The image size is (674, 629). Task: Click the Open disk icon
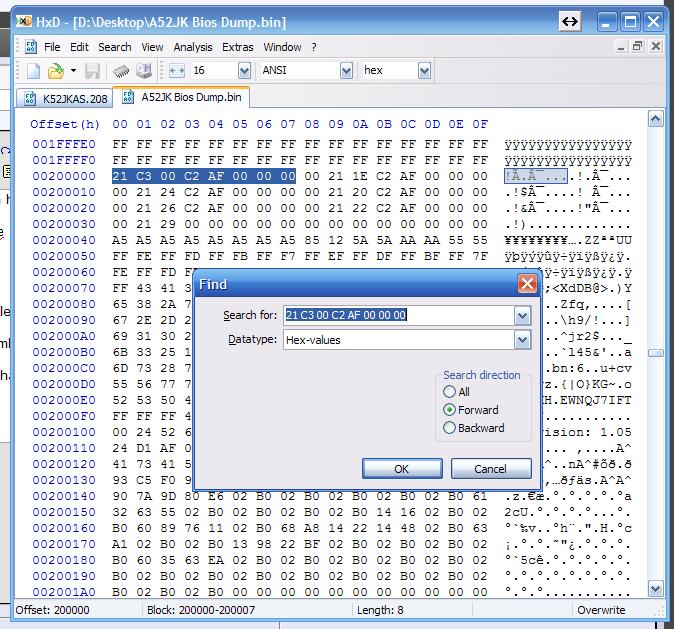pyautogui.click(x=144, y=71)
